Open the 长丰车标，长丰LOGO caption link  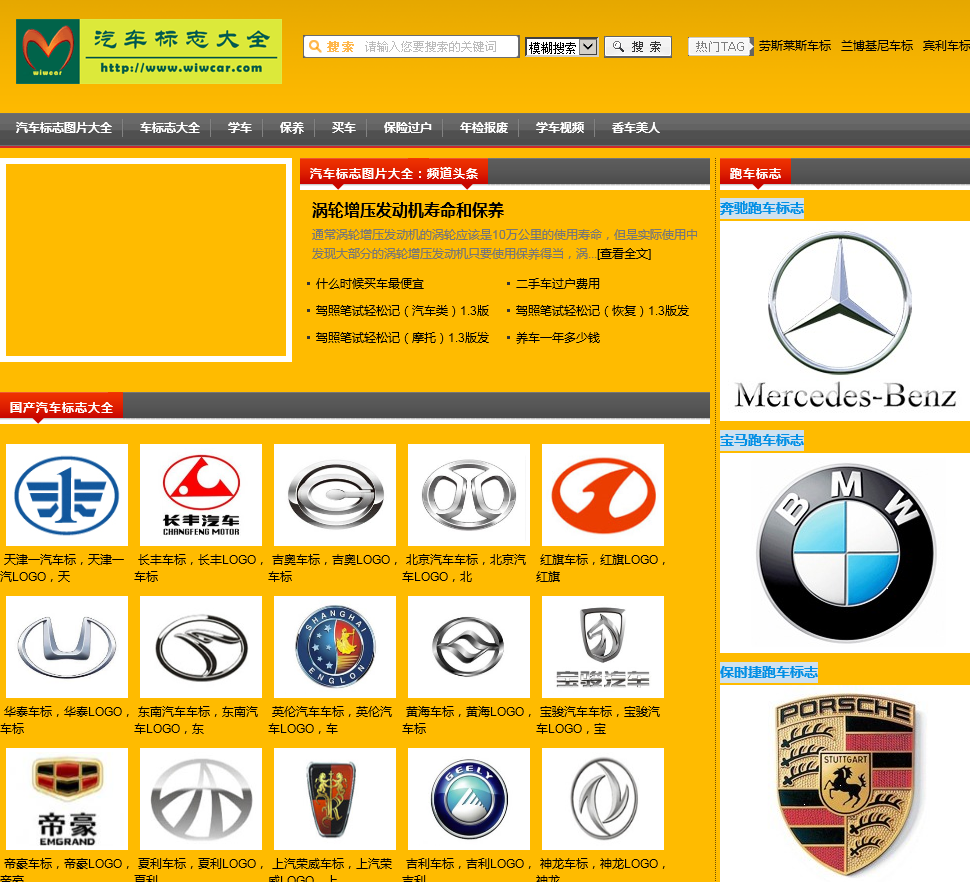tap(199, 568)
